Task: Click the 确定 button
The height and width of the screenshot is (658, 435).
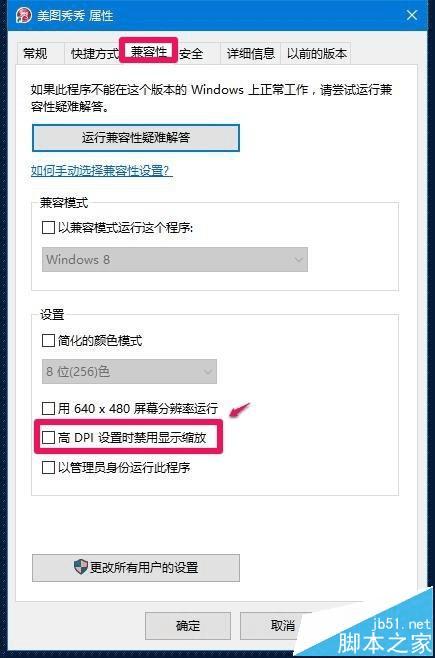Action: (x=188, y=626)
